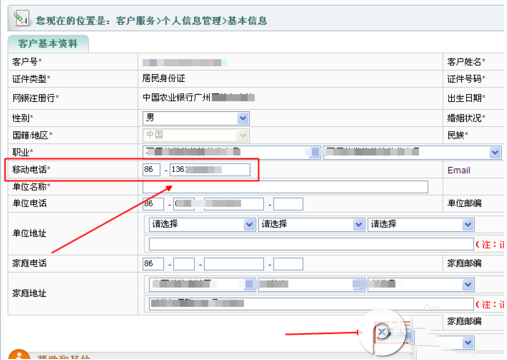Click the 民族 label
This screenshot has height=360, width=507.
point(457,135)
